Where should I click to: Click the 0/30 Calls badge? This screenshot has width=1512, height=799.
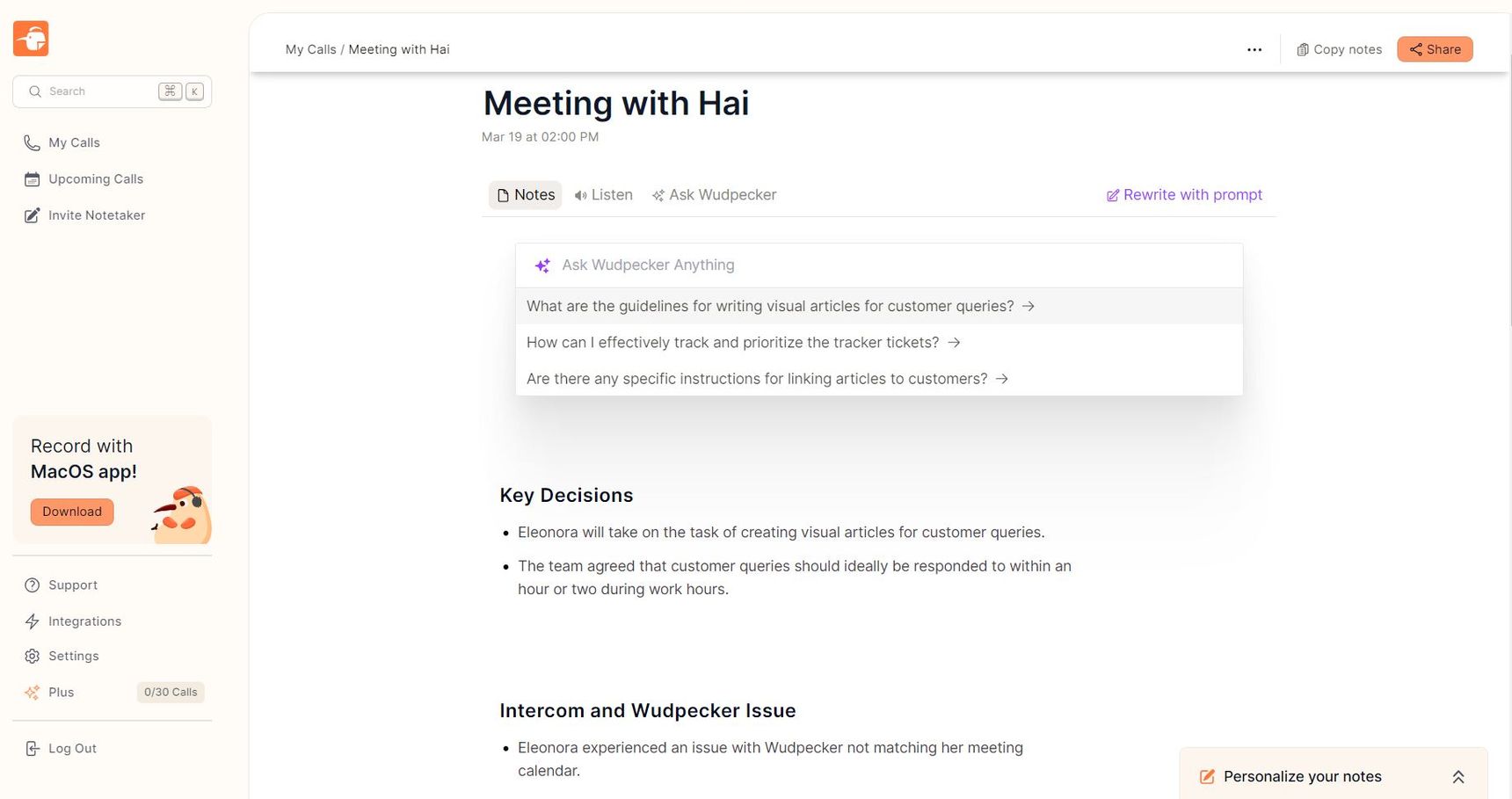171,693
